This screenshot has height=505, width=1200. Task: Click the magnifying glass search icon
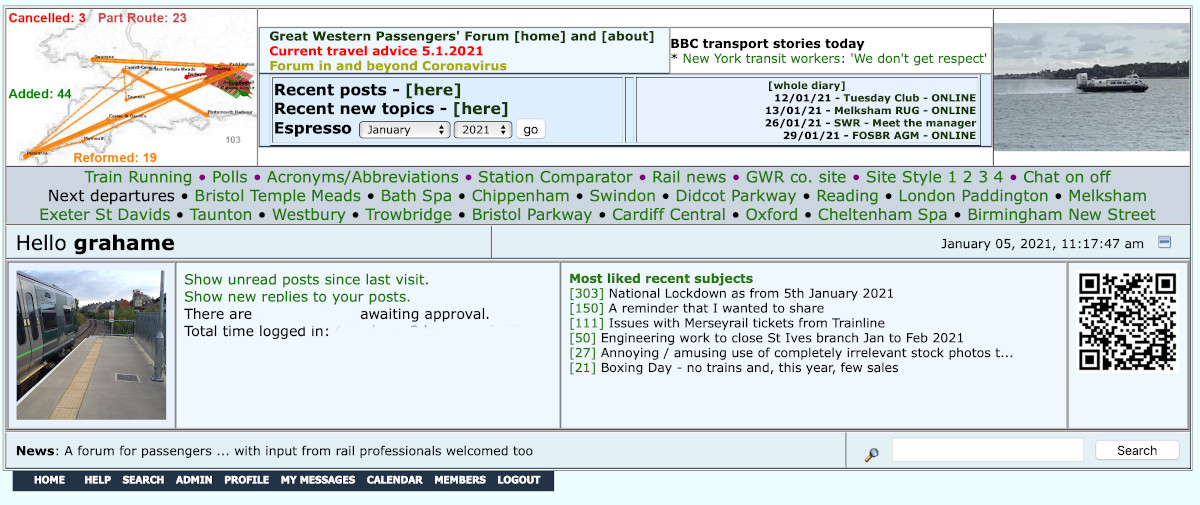[871, 454]
